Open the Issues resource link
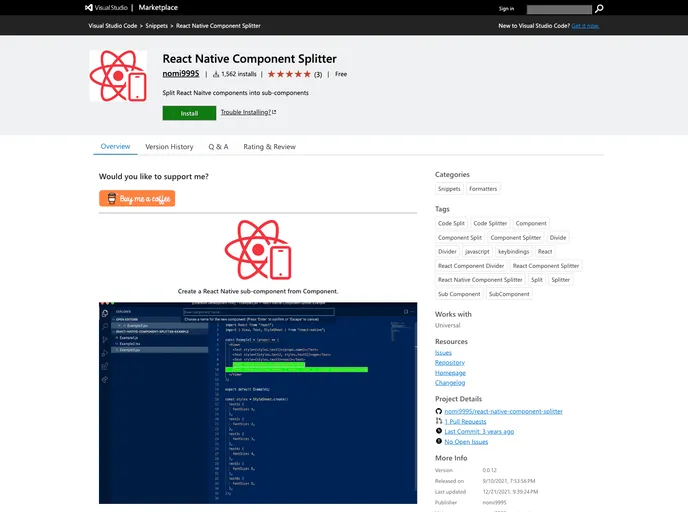 point(443,353)
